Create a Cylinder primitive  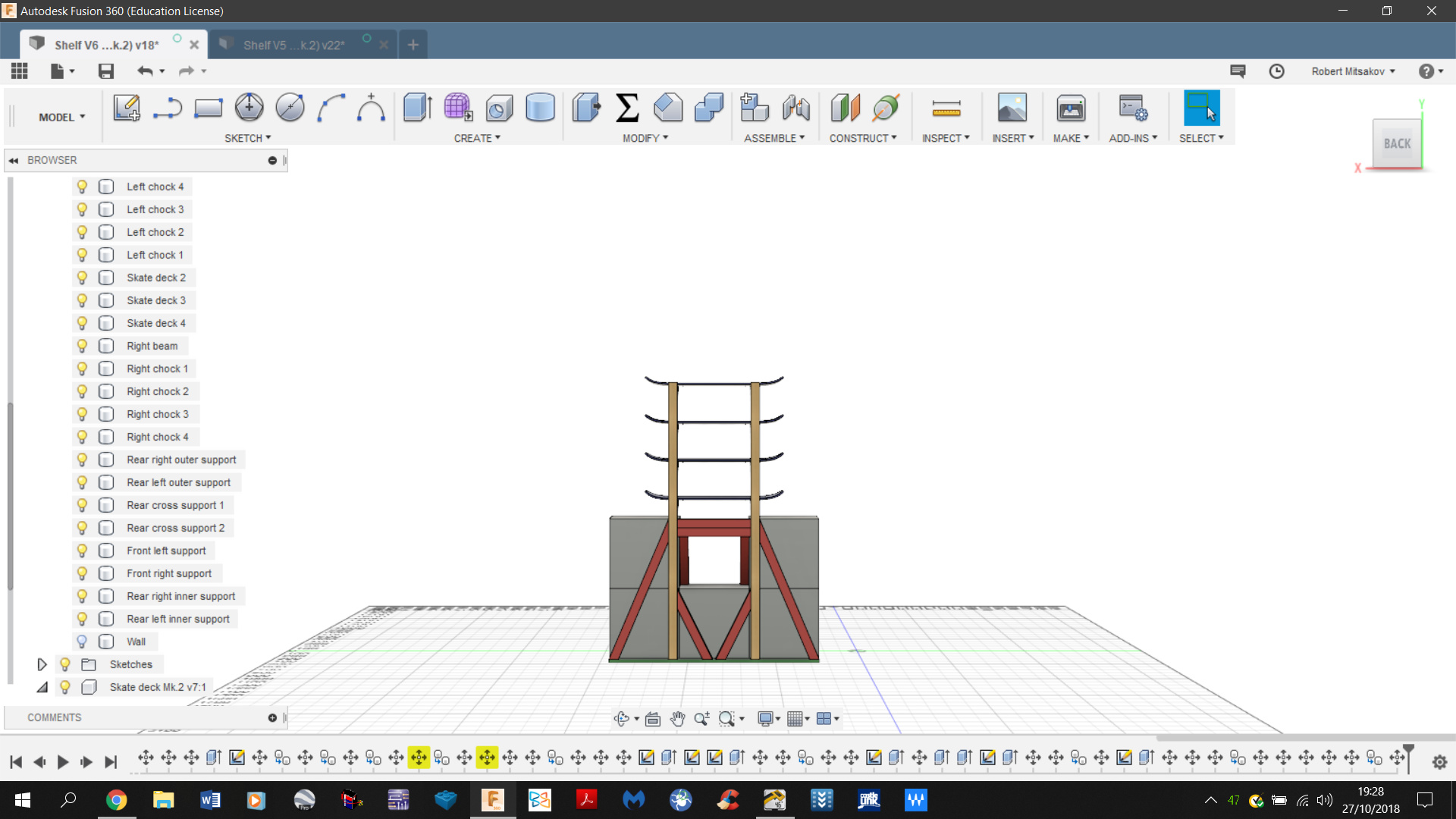coord(540,108)
